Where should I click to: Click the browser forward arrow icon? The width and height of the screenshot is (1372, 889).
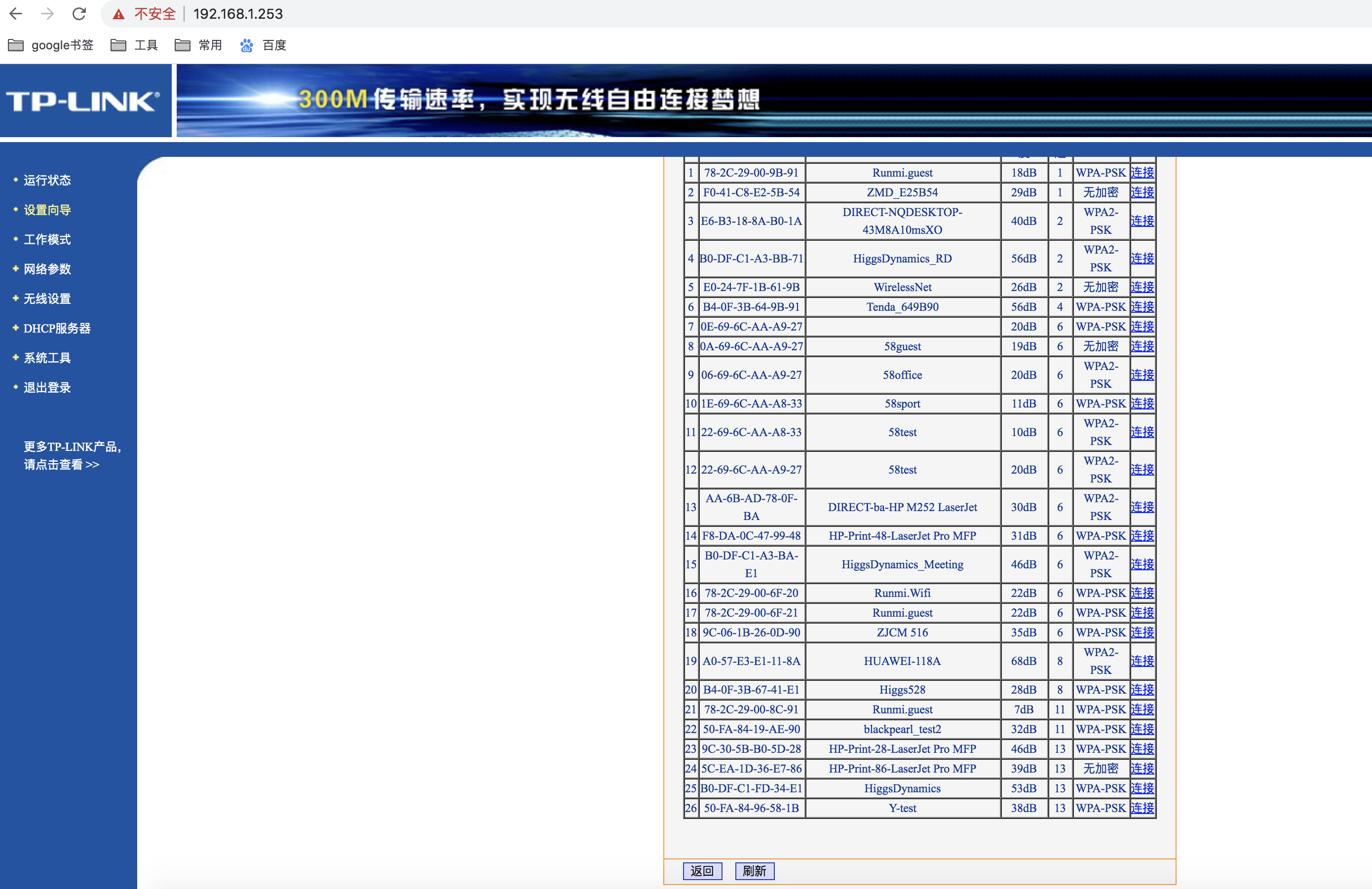(x=48, y=14)
